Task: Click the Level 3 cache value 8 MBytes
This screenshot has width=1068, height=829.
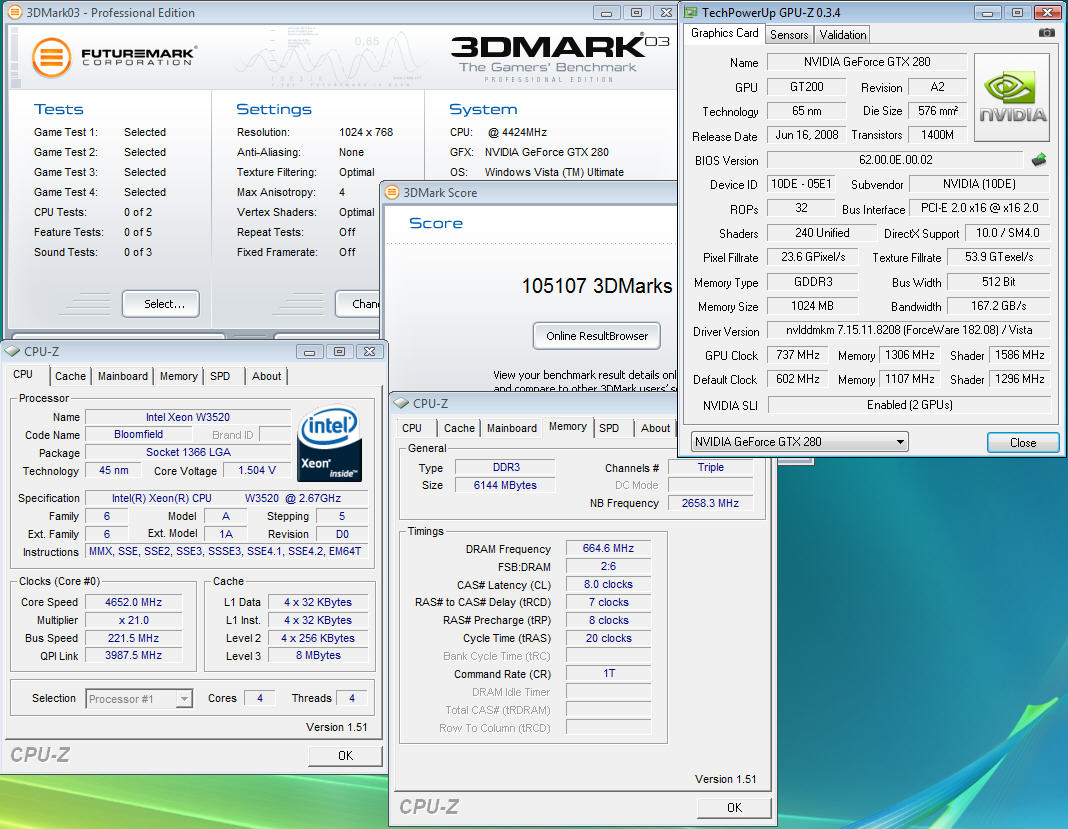Action: point(318,655)
